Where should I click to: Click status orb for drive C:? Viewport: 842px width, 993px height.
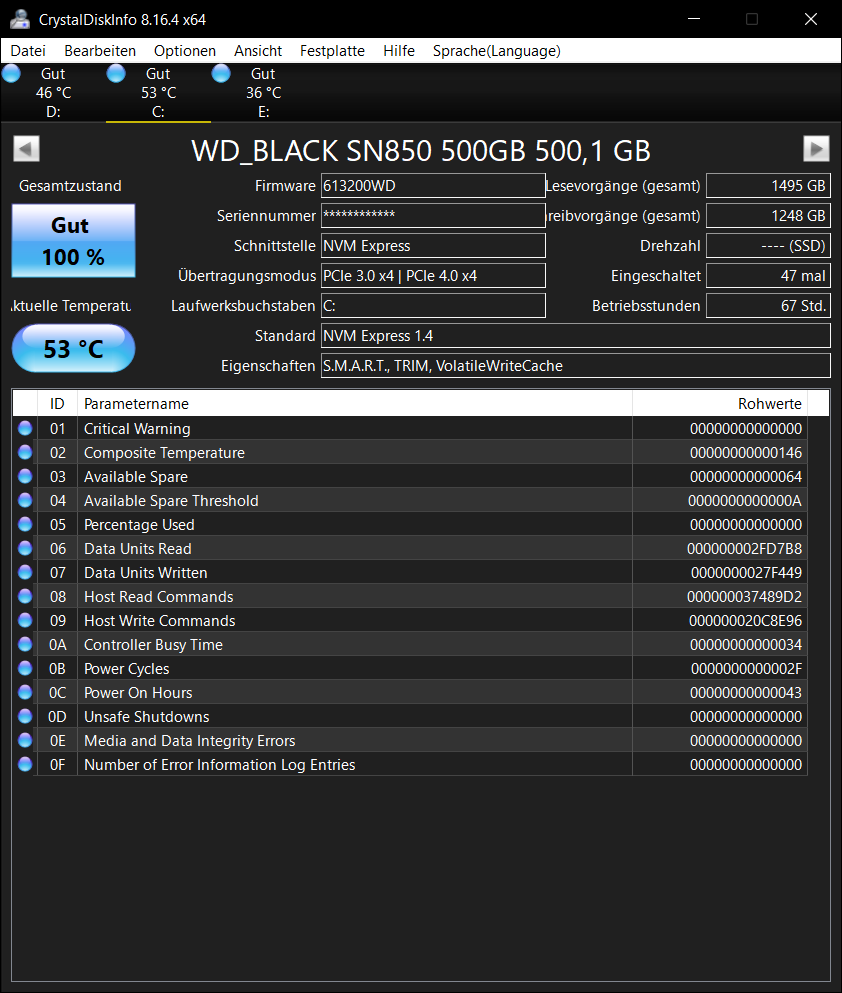click(x=116, y=73)
